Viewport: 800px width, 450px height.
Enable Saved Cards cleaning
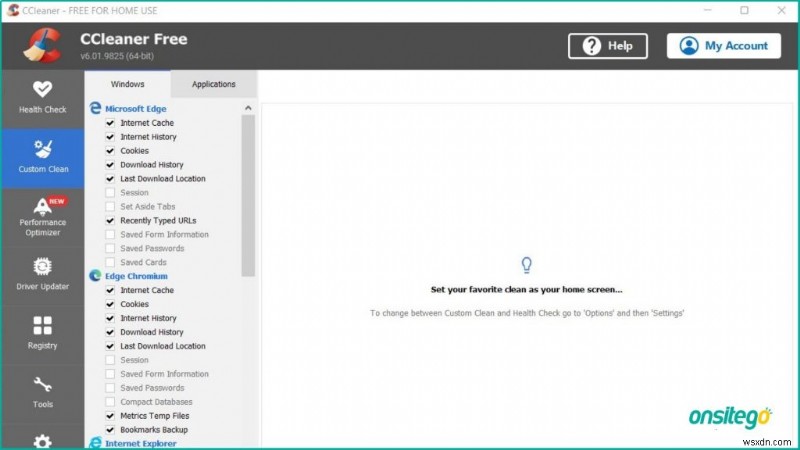point(110,262)
